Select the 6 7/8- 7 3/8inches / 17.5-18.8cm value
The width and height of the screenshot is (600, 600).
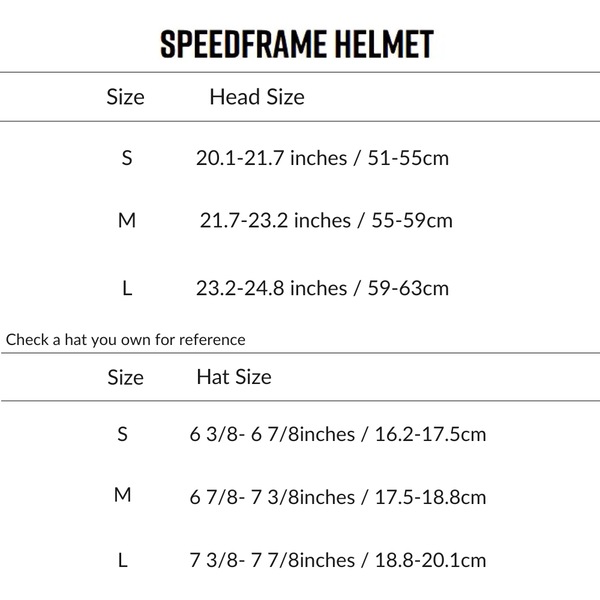coord(337,497)
